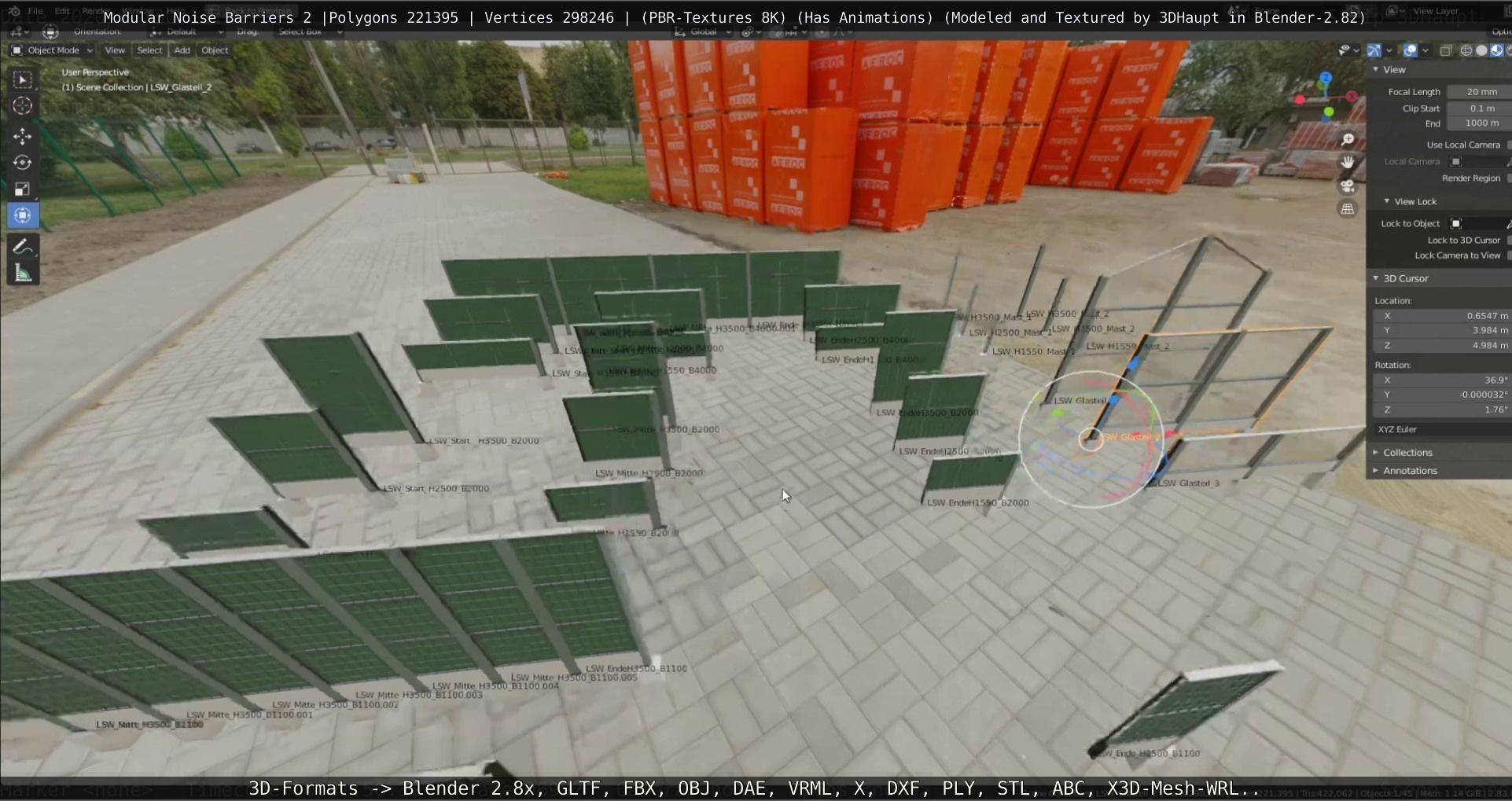Collapse the View Lock subpanel

coord(1387,201)
